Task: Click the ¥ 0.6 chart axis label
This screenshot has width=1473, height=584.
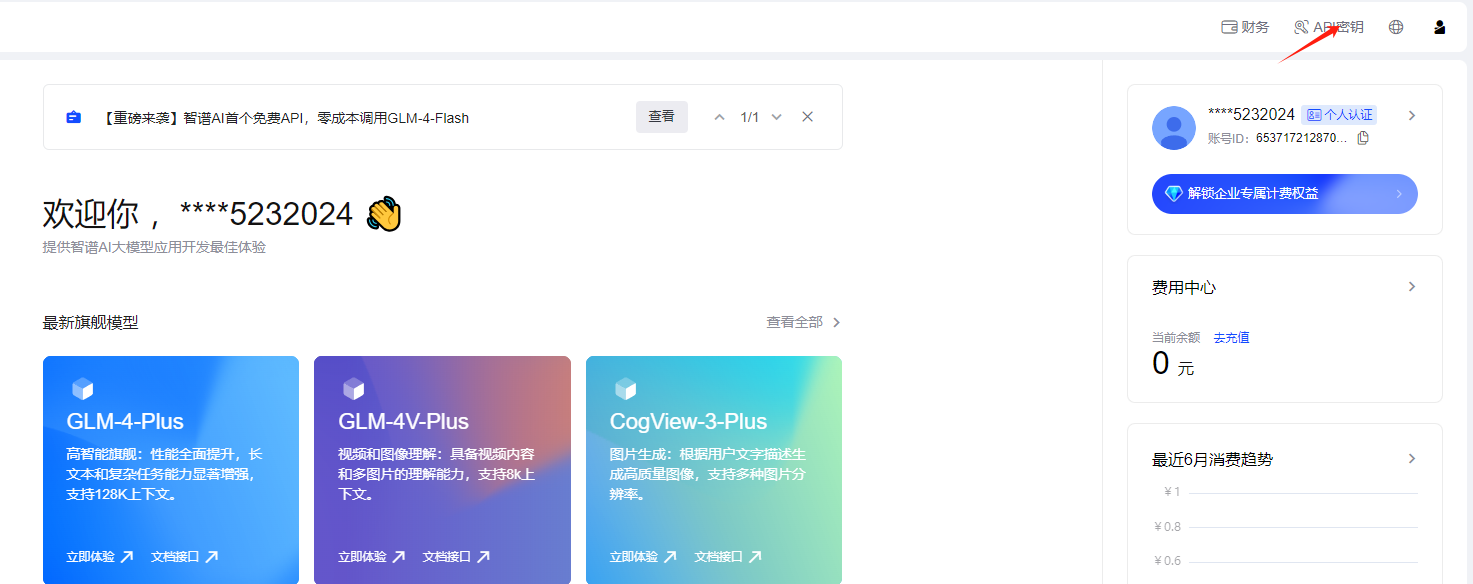Action: (x=1167, y=560)
